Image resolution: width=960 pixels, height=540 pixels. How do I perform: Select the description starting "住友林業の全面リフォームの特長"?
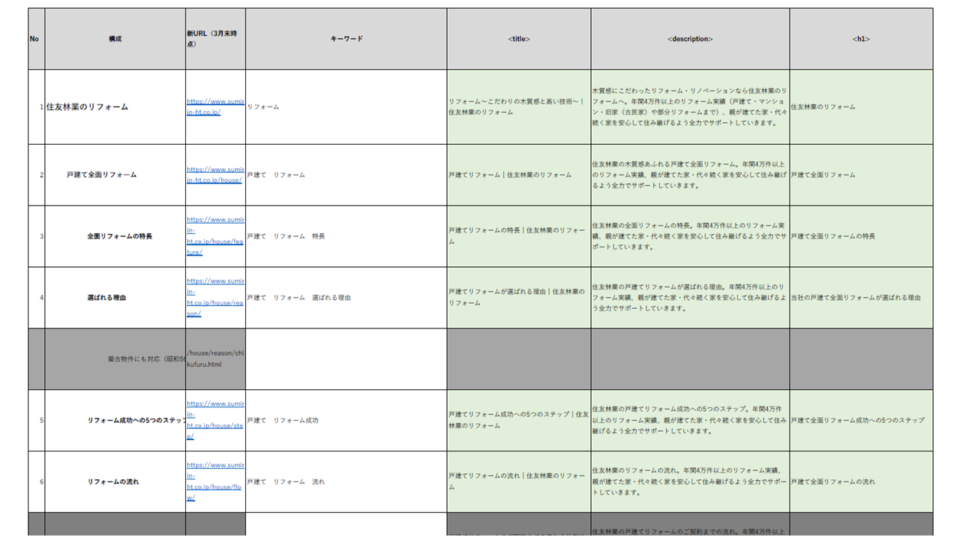690,236
